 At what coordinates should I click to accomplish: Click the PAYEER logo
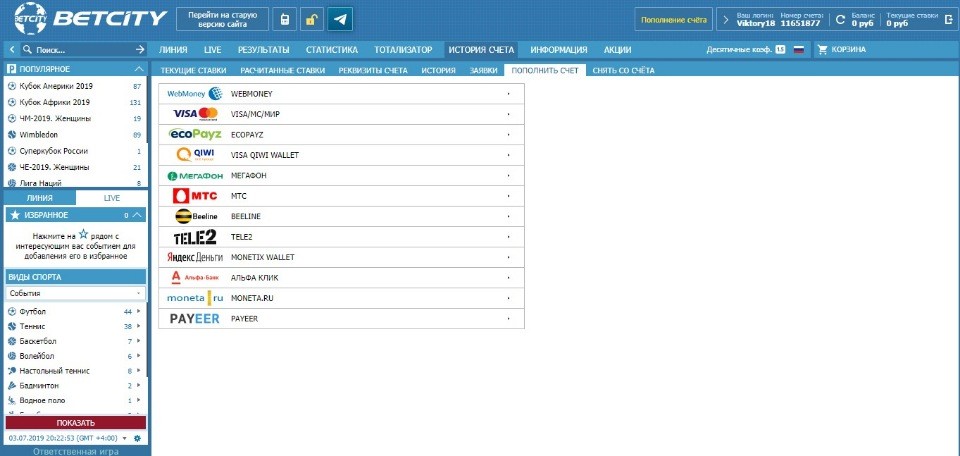pyautogui.click(x=195, y=318)
